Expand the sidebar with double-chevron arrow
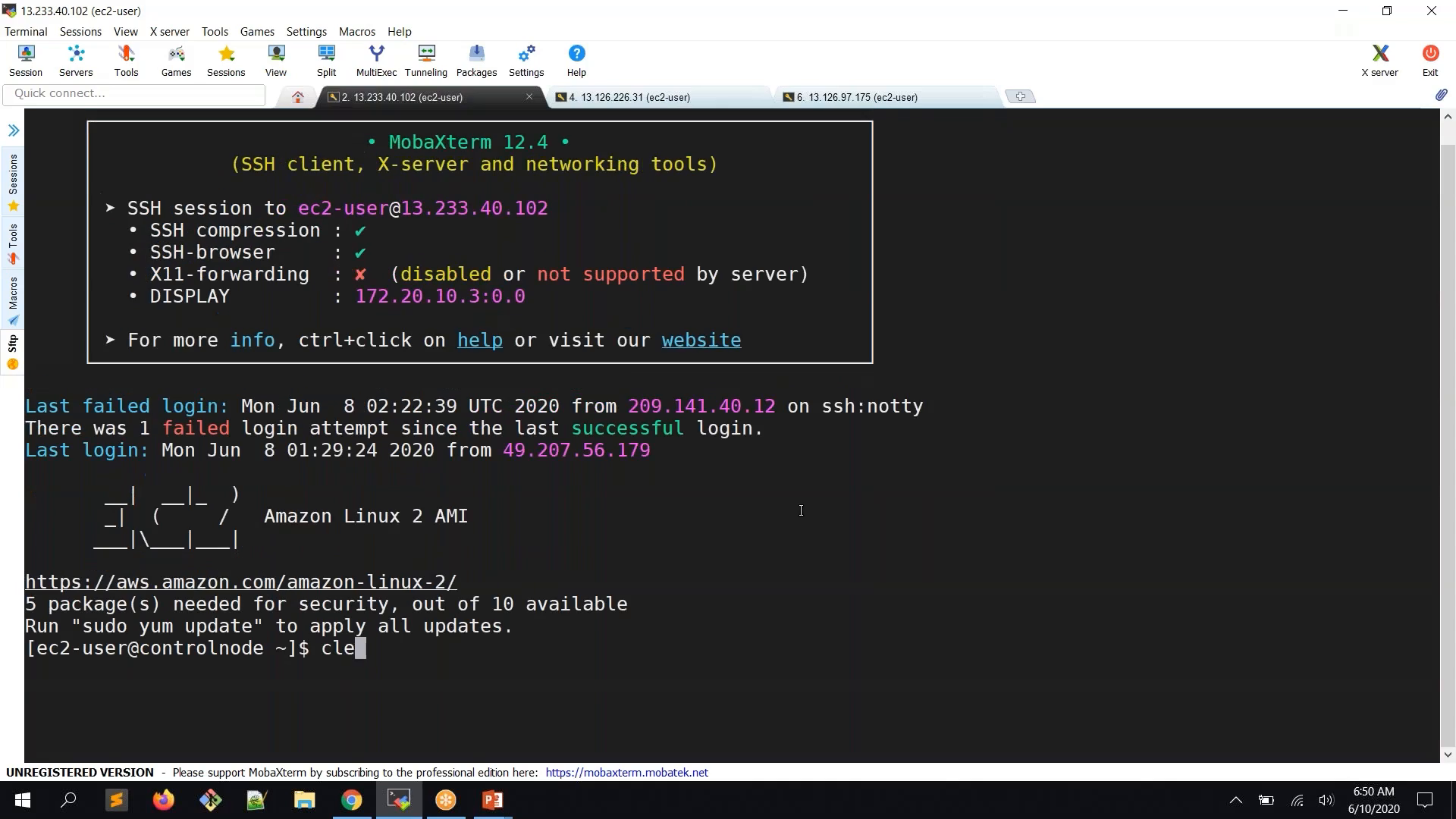 pyautogui.click(x=13, y=130)
